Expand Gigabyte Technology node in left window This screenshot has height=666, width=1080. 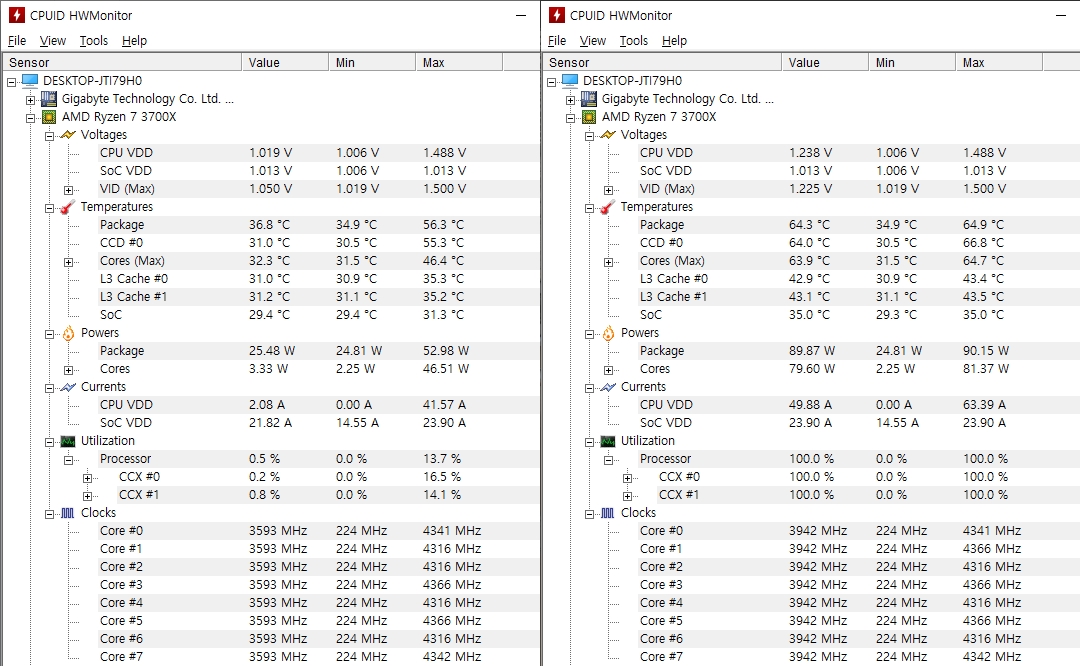30,100
